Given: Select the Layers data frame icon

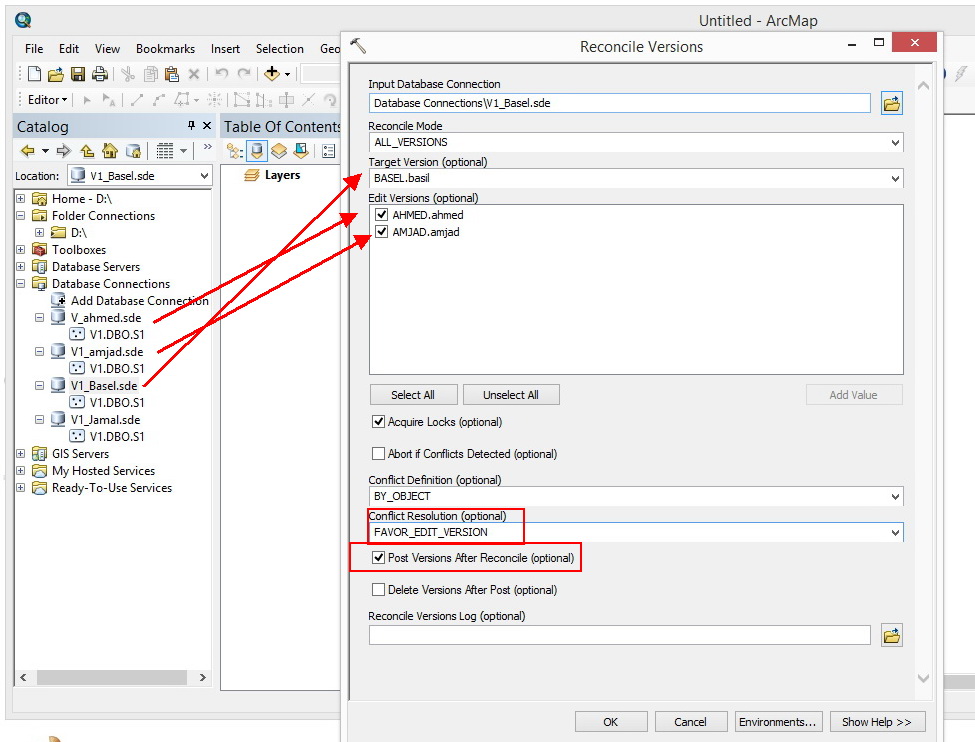Looking at the screenshot, I should [x=252, y=175].
